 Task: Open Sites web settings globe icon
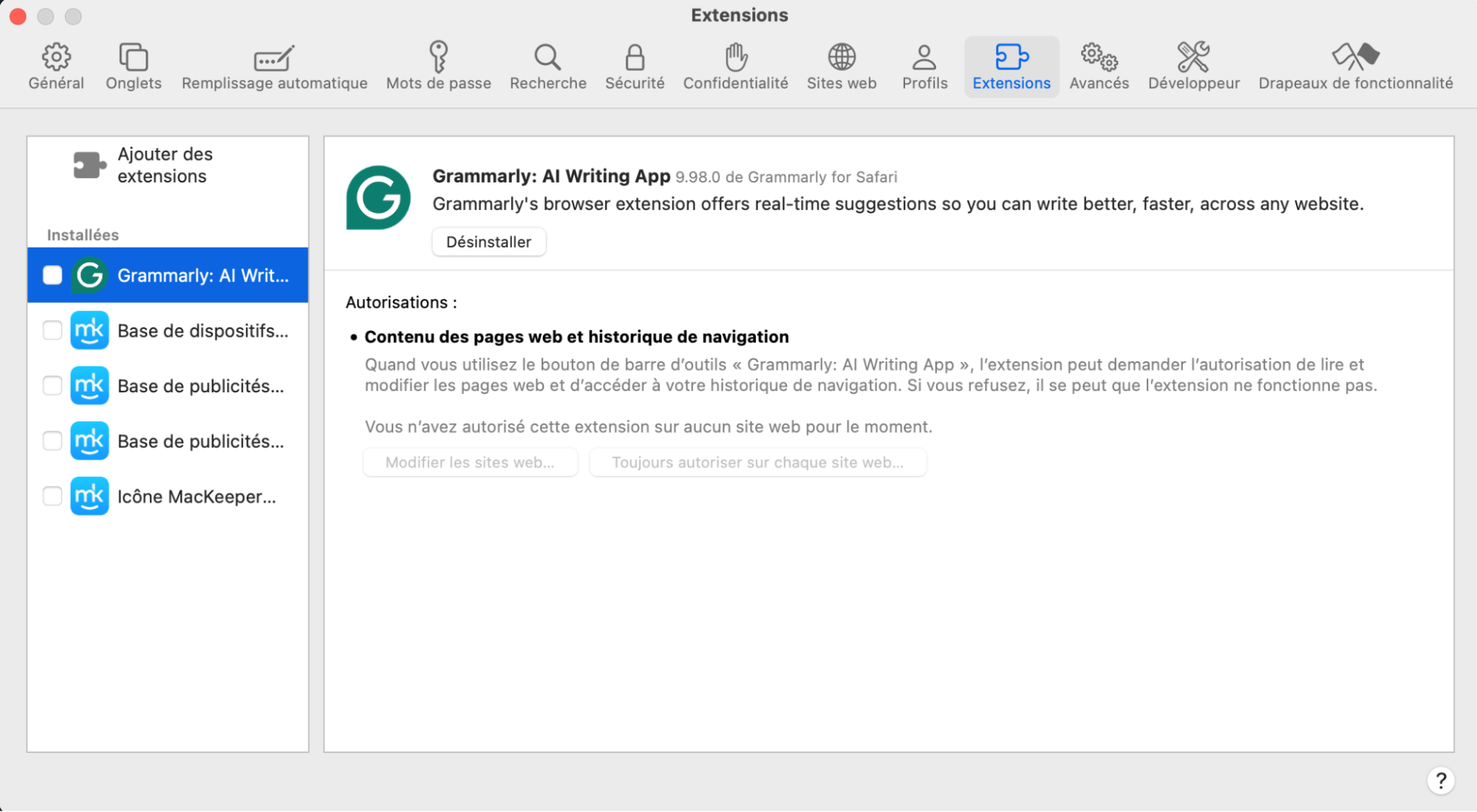click(842, 56)
